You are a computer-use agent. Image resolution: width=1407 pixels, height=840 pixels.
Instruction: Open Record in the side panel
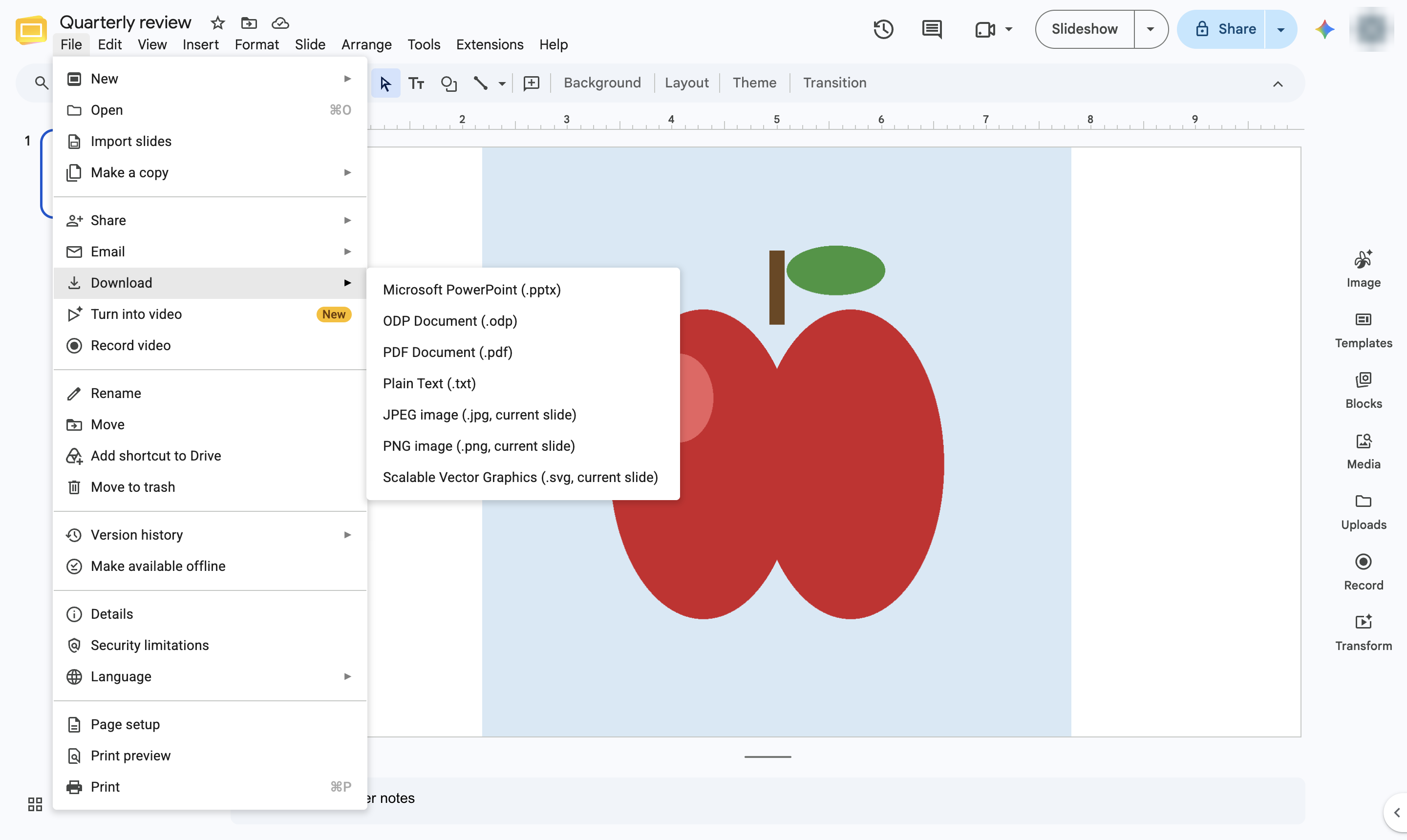point(1363,572)
